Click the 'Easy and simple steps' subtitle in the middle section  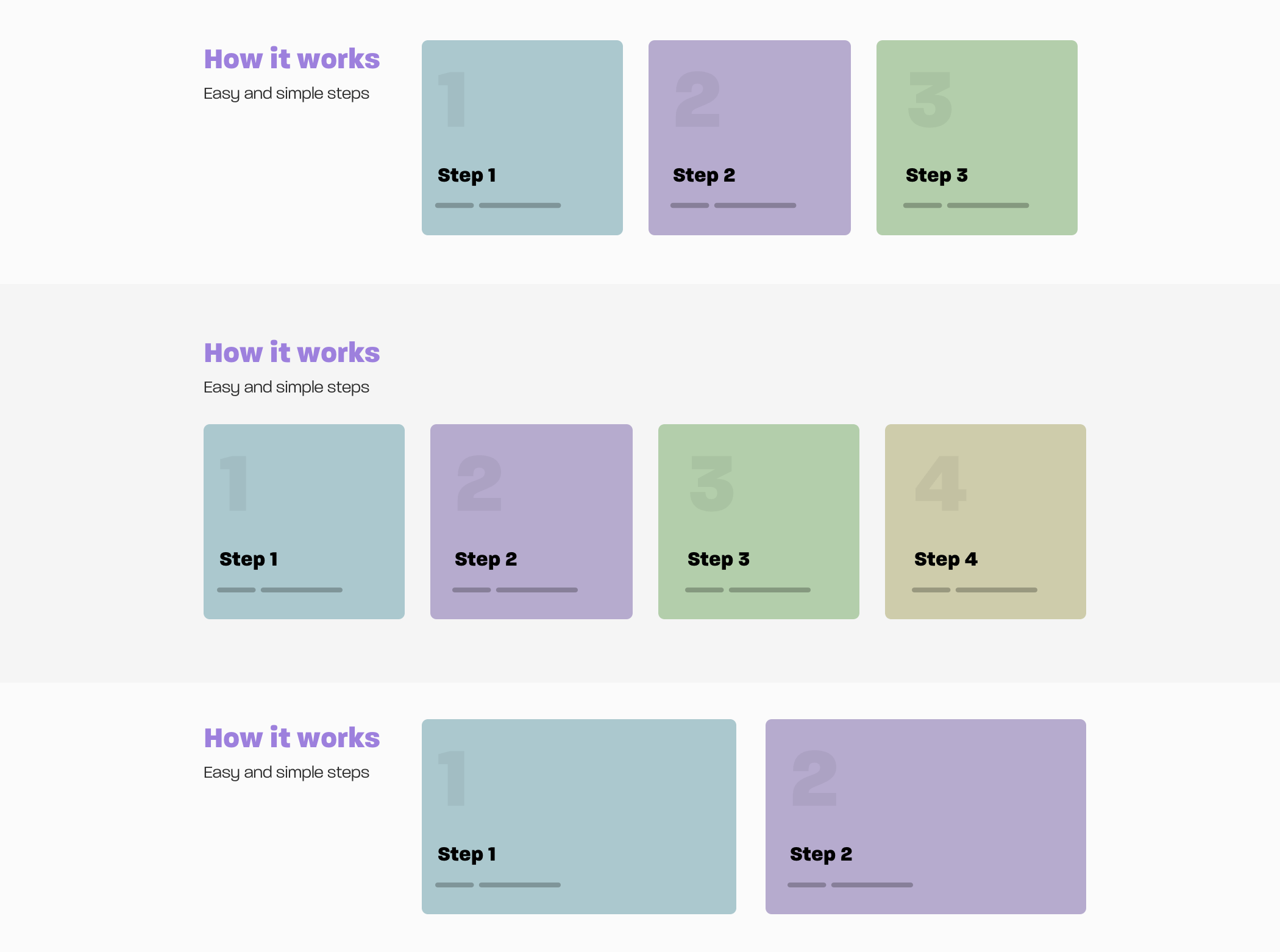286,387
